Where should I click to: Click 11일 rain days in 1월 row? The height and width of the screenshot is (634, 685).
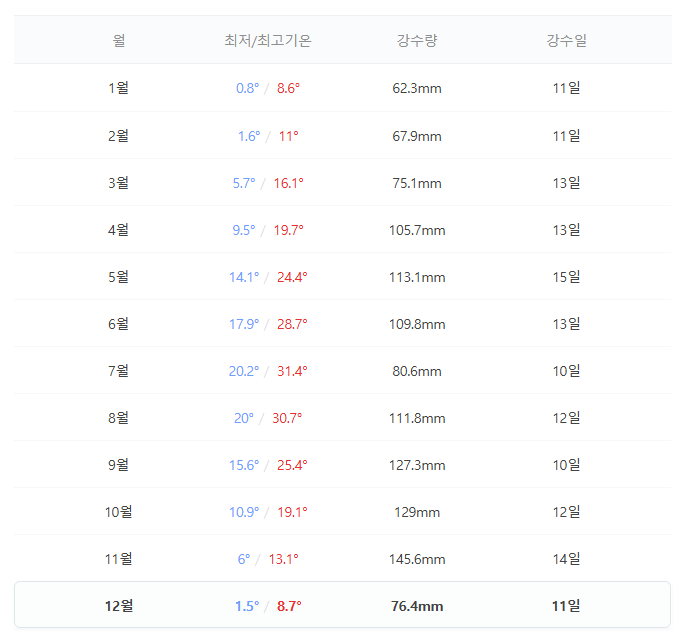(x=566, y=88)
